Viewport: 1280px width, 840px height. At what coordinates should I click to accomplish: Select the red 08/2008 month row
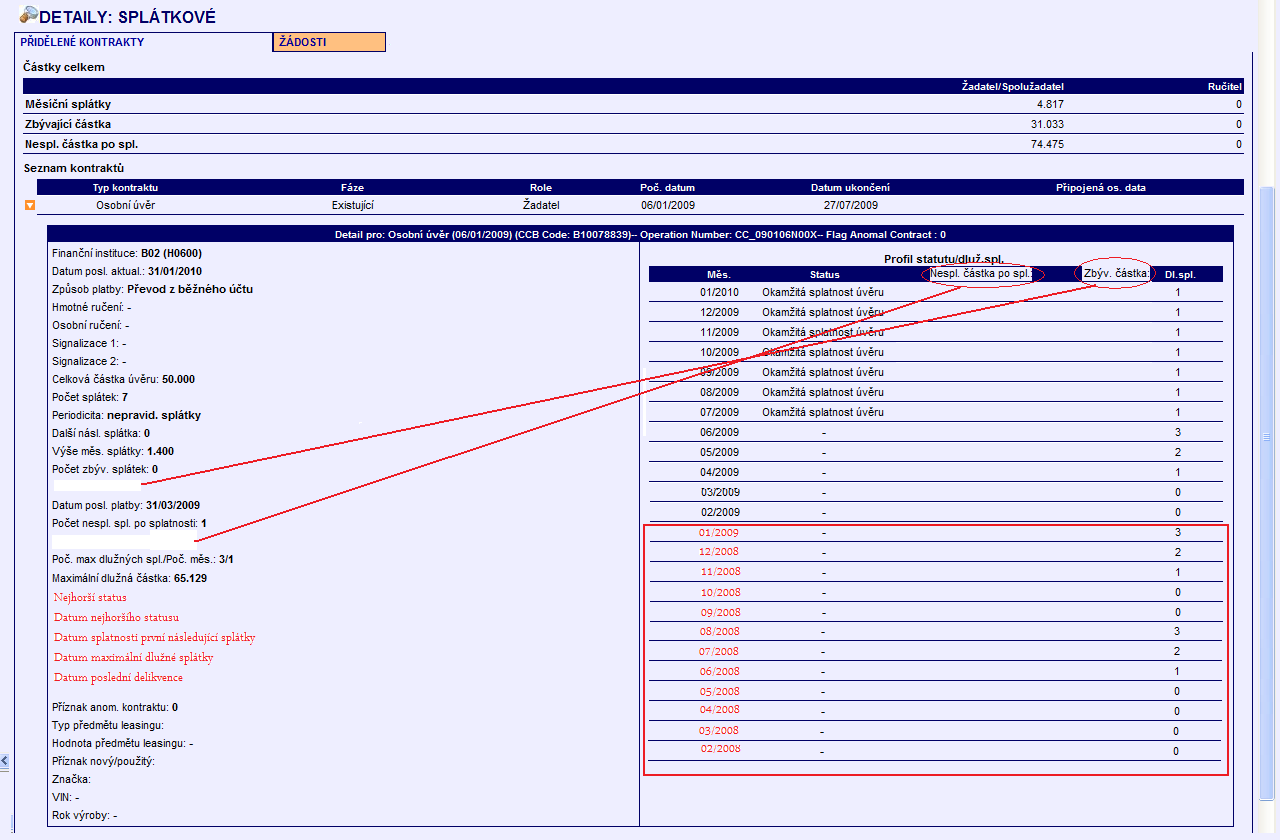pos(935,631)
